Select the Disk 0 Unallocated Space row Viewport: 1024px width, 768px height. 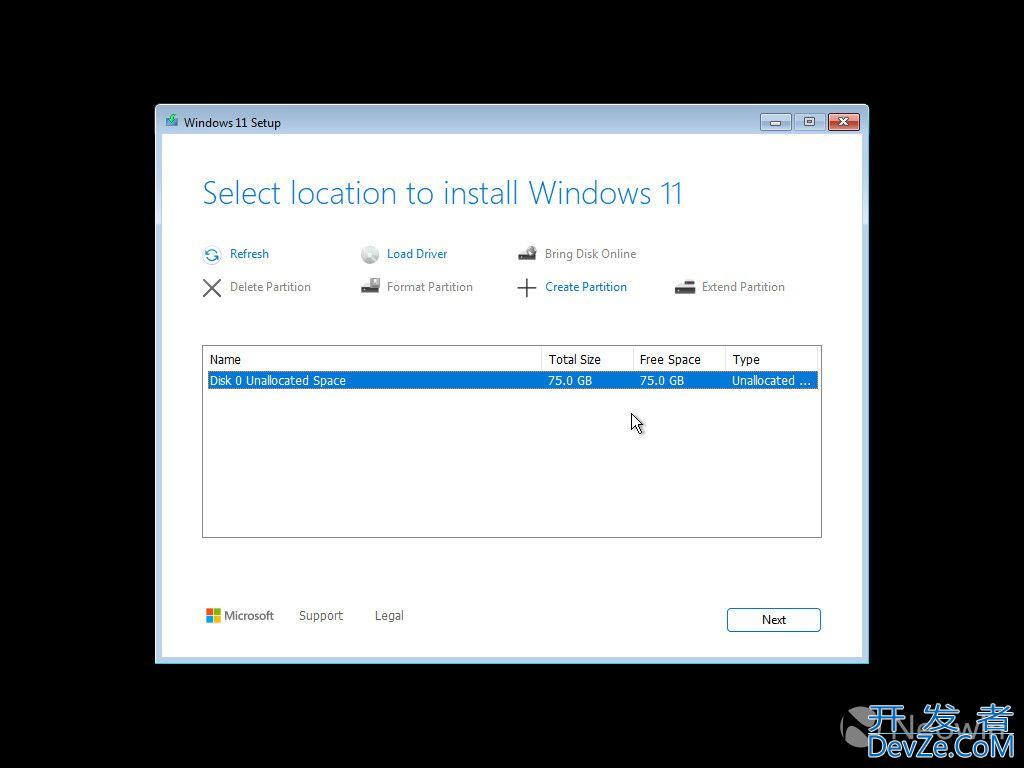(513, 381)
